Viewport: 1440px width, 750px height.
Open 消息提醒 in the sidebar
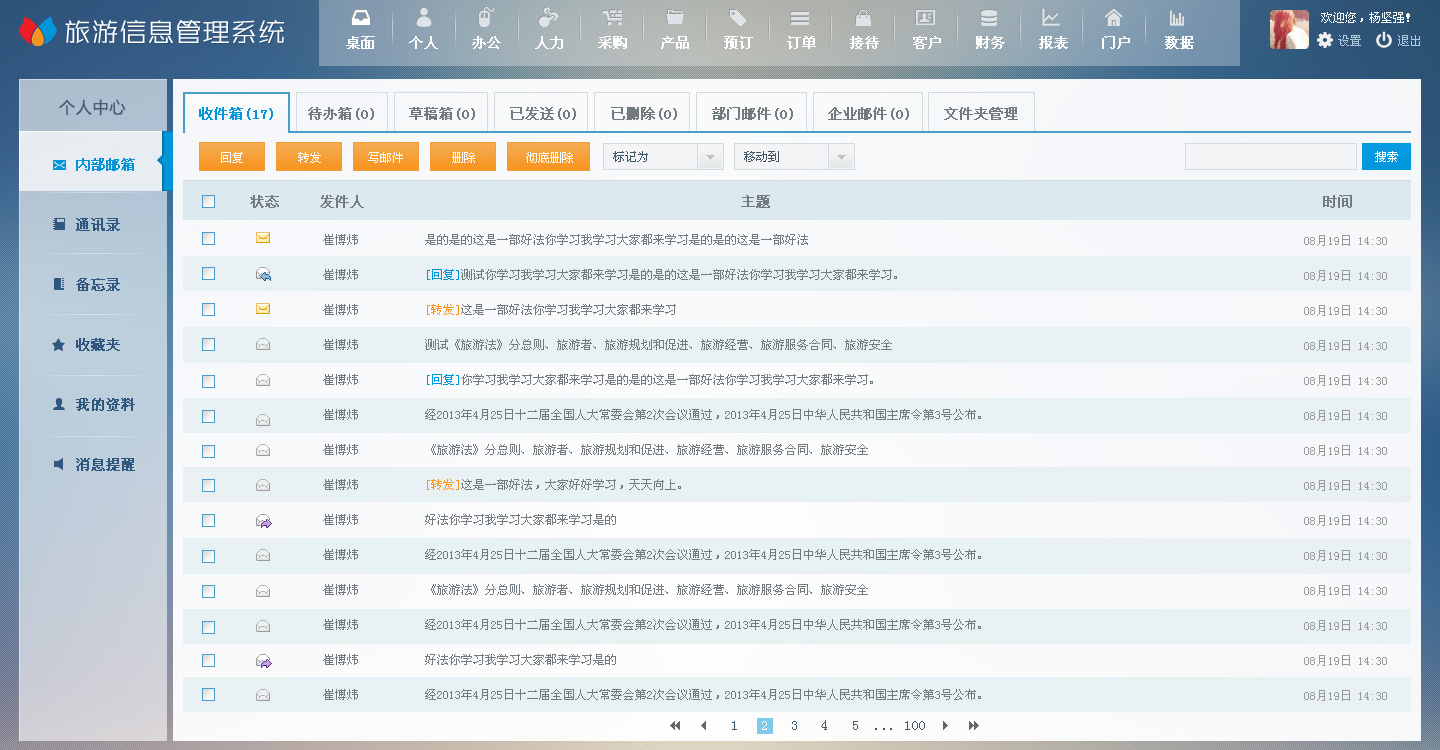point(93,465)
